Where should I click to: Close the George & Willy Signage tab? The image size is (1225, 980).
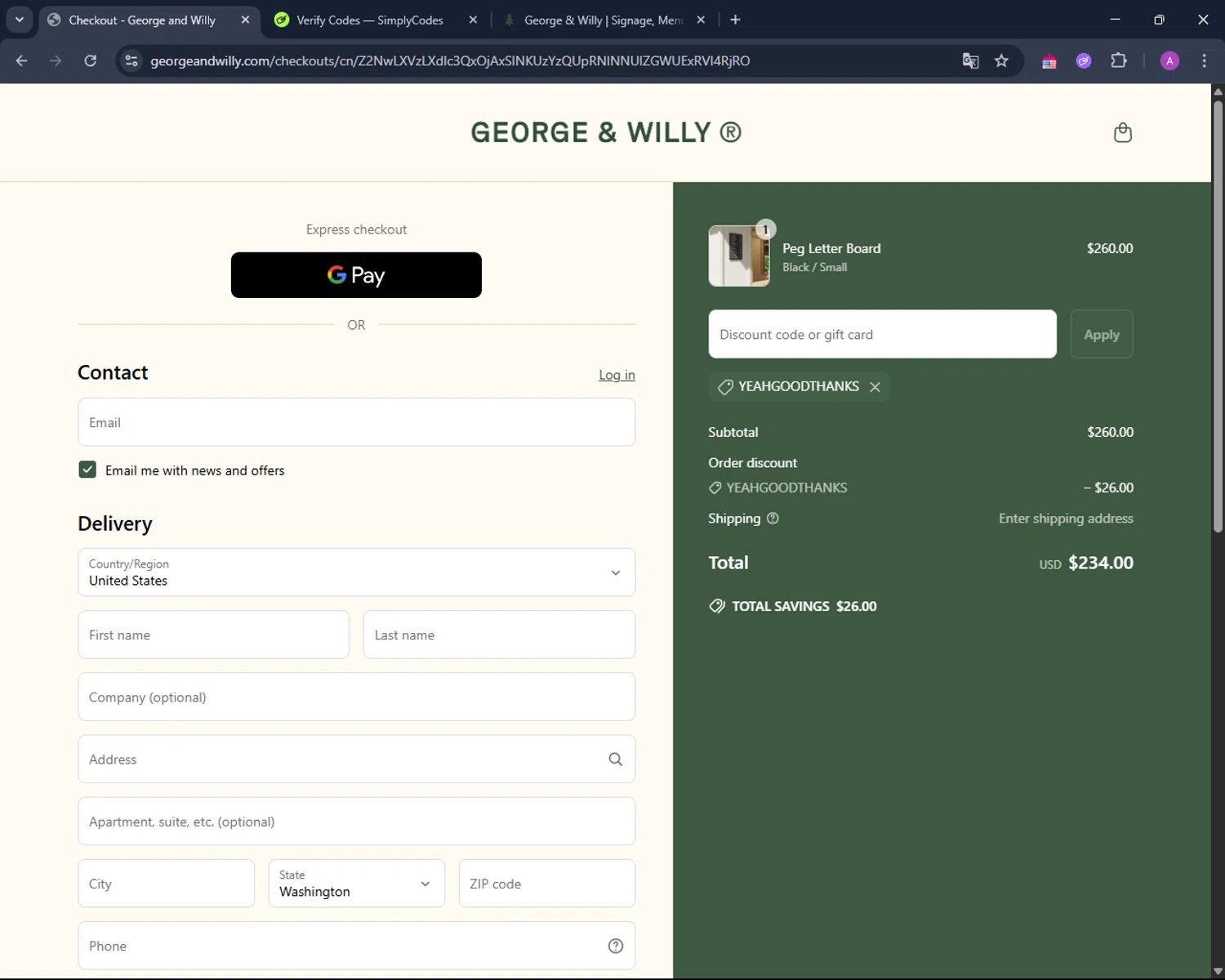(x=701, y=20)
